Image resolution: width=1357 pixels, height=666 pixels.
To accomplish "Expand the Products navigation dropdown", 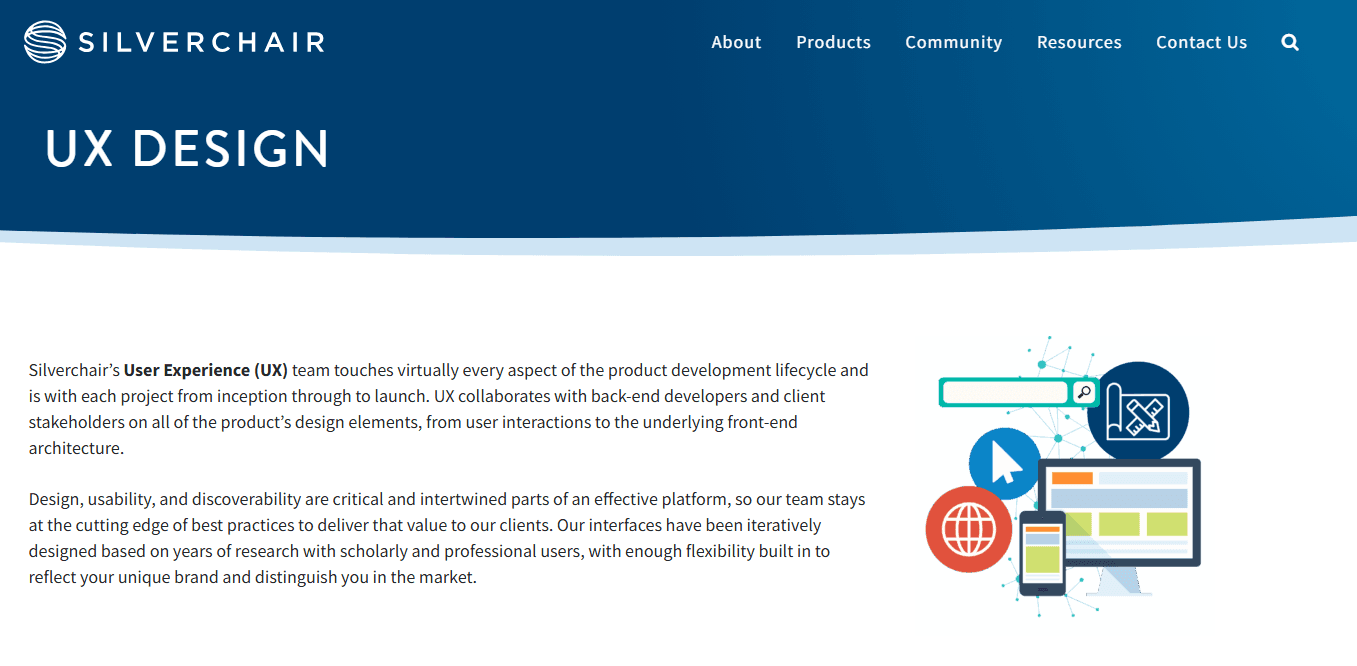I will click(x=833, y=42).
